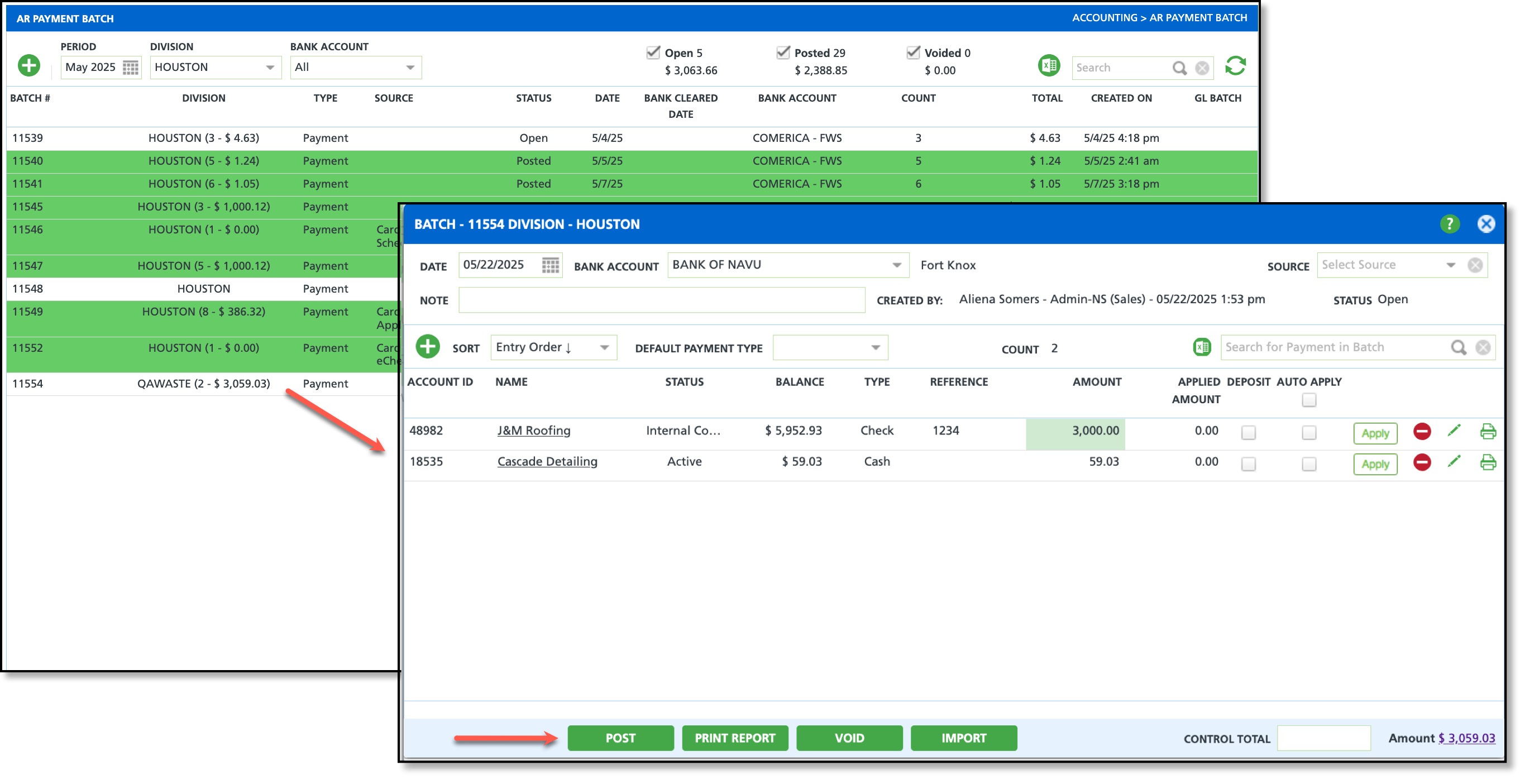Enable the Auto Apply header checkbox
1520x784 pixels.
click(1309, 400)
